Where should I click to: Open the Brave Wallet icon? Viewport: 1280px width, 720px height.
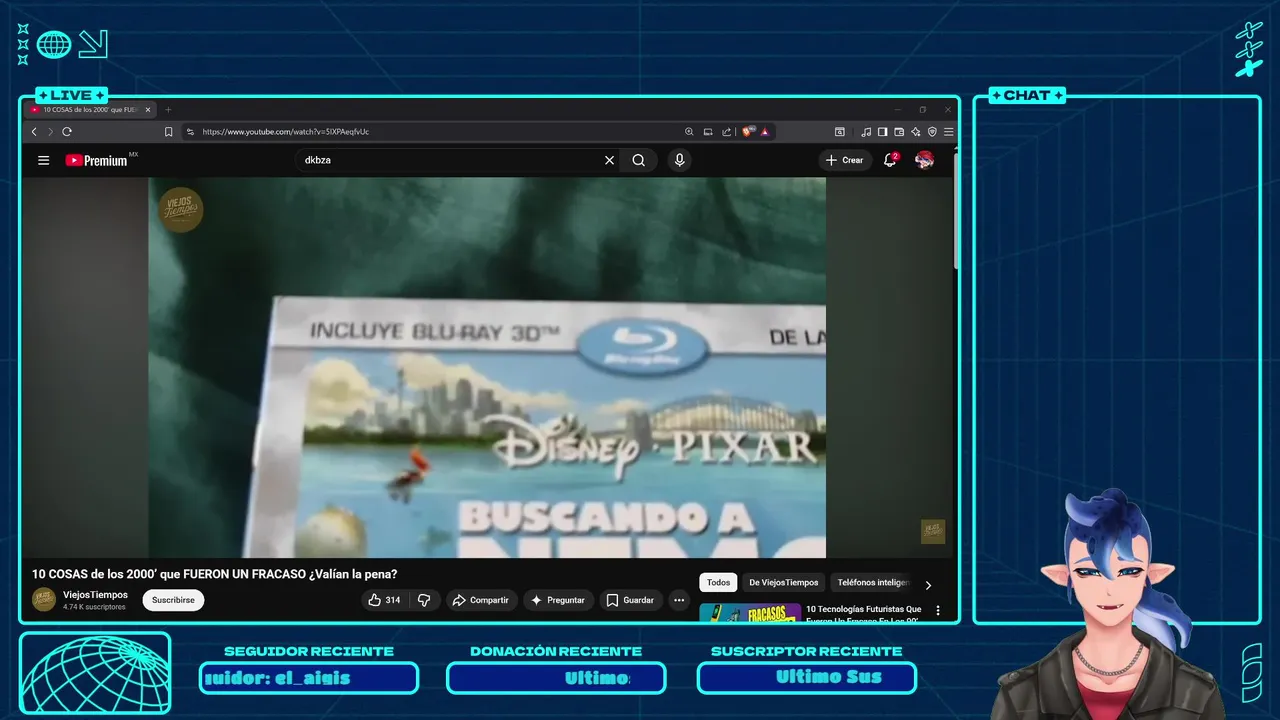click(x=899, y=131)
